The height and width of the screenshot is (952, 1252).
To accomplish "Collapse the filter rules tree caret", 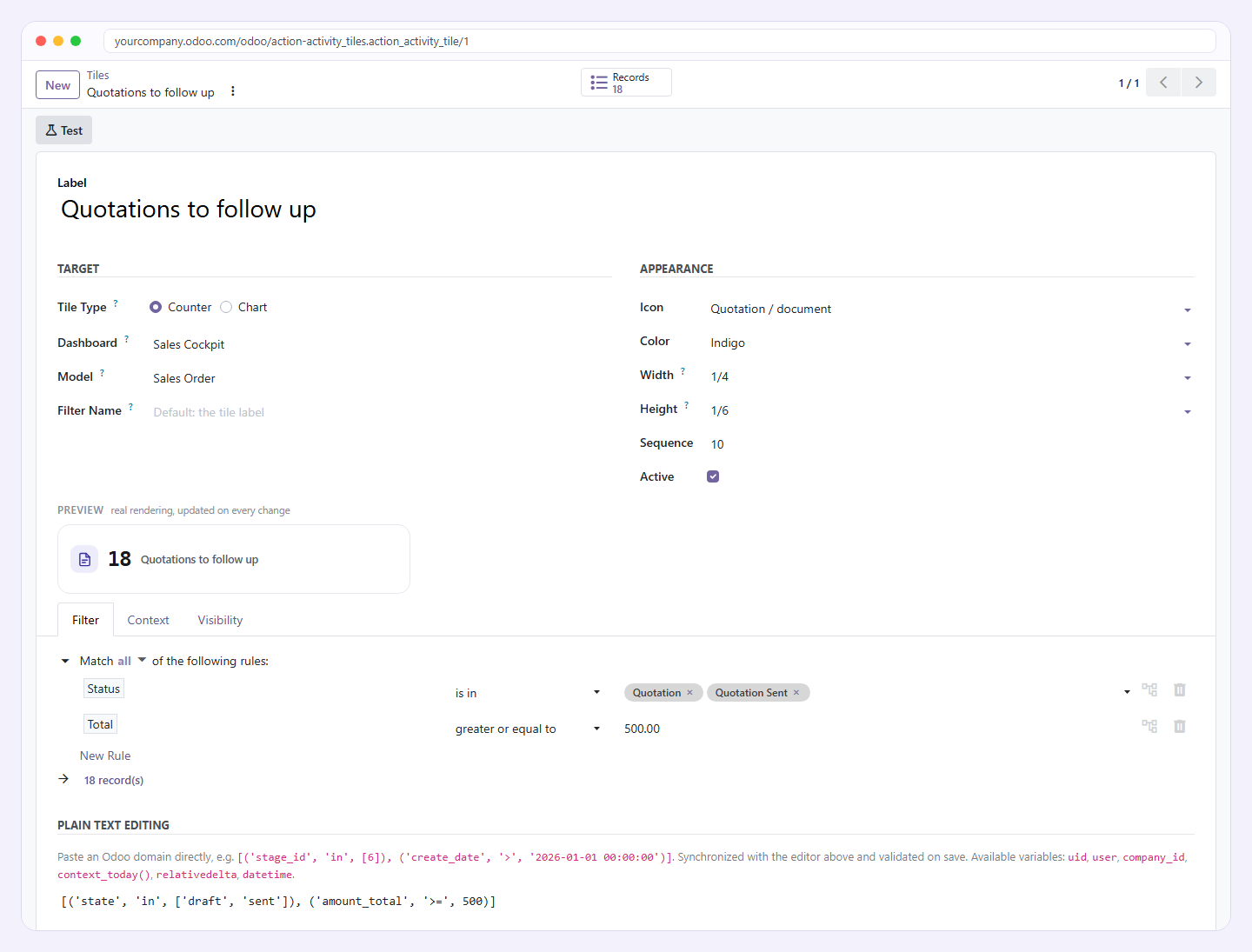I will tap(65, 661).
